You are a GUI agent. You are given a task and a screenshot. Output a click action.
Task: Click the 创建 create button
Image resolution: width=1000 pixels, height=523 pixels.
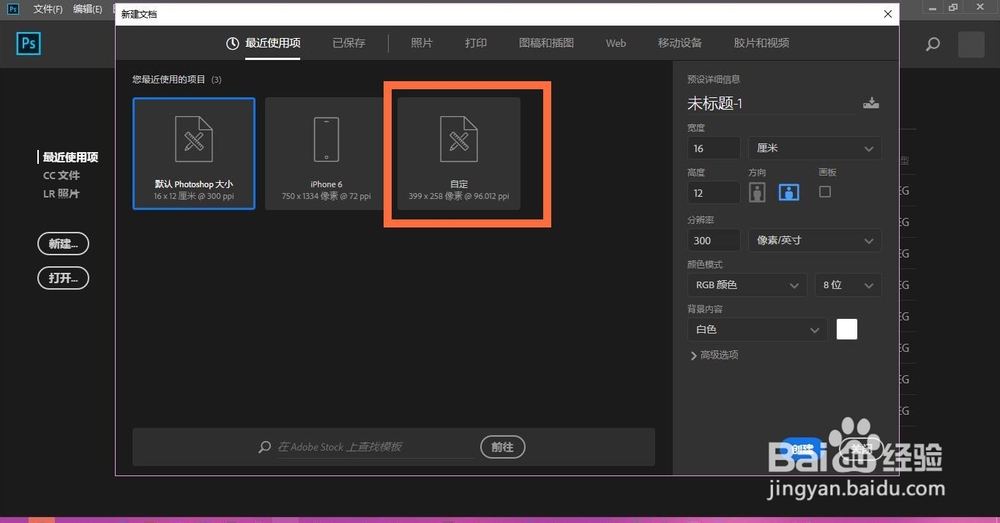(x=802, y=449)
